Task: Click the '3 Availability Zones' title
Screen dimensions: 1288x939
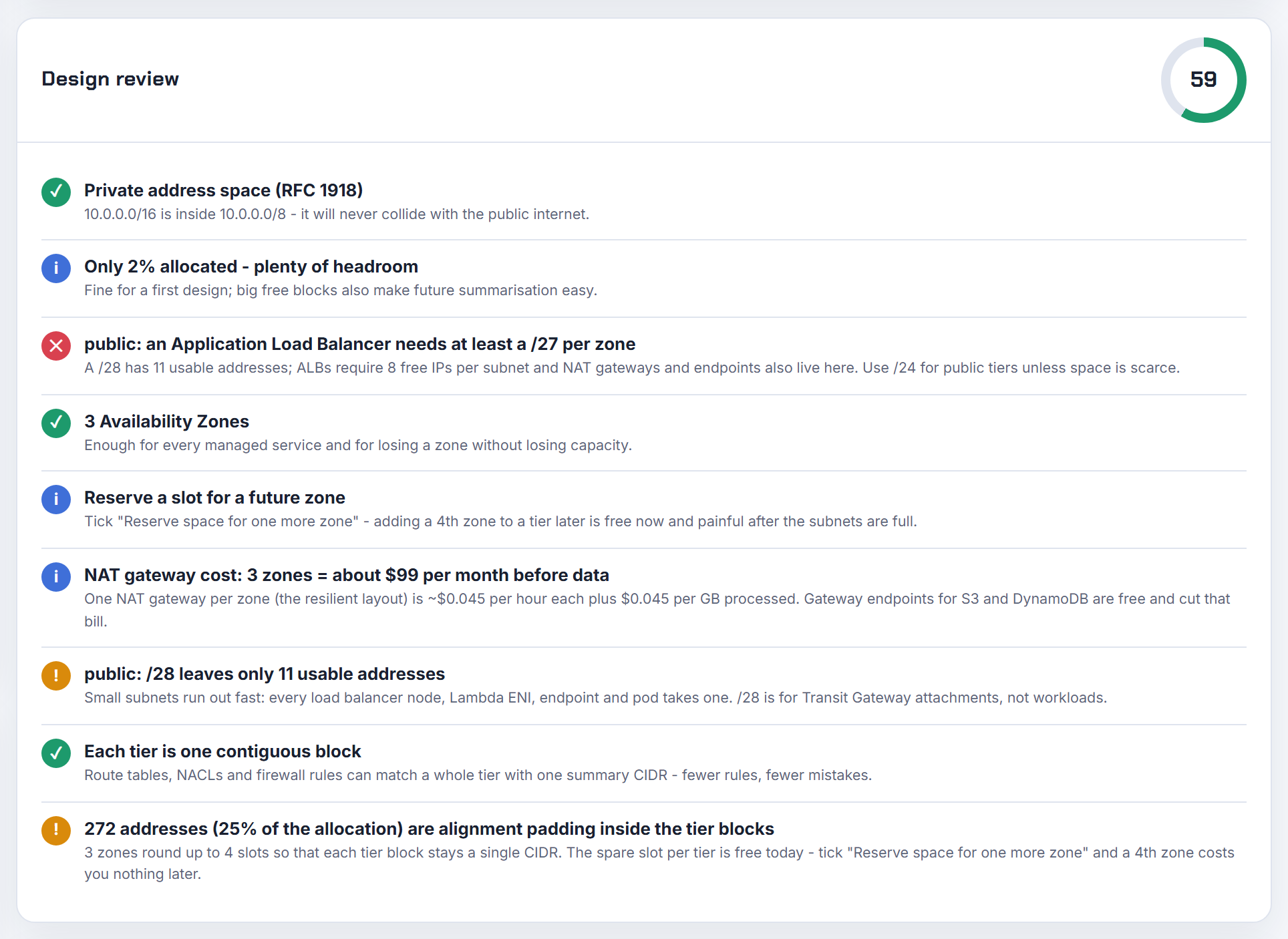Action: point(167,421)
